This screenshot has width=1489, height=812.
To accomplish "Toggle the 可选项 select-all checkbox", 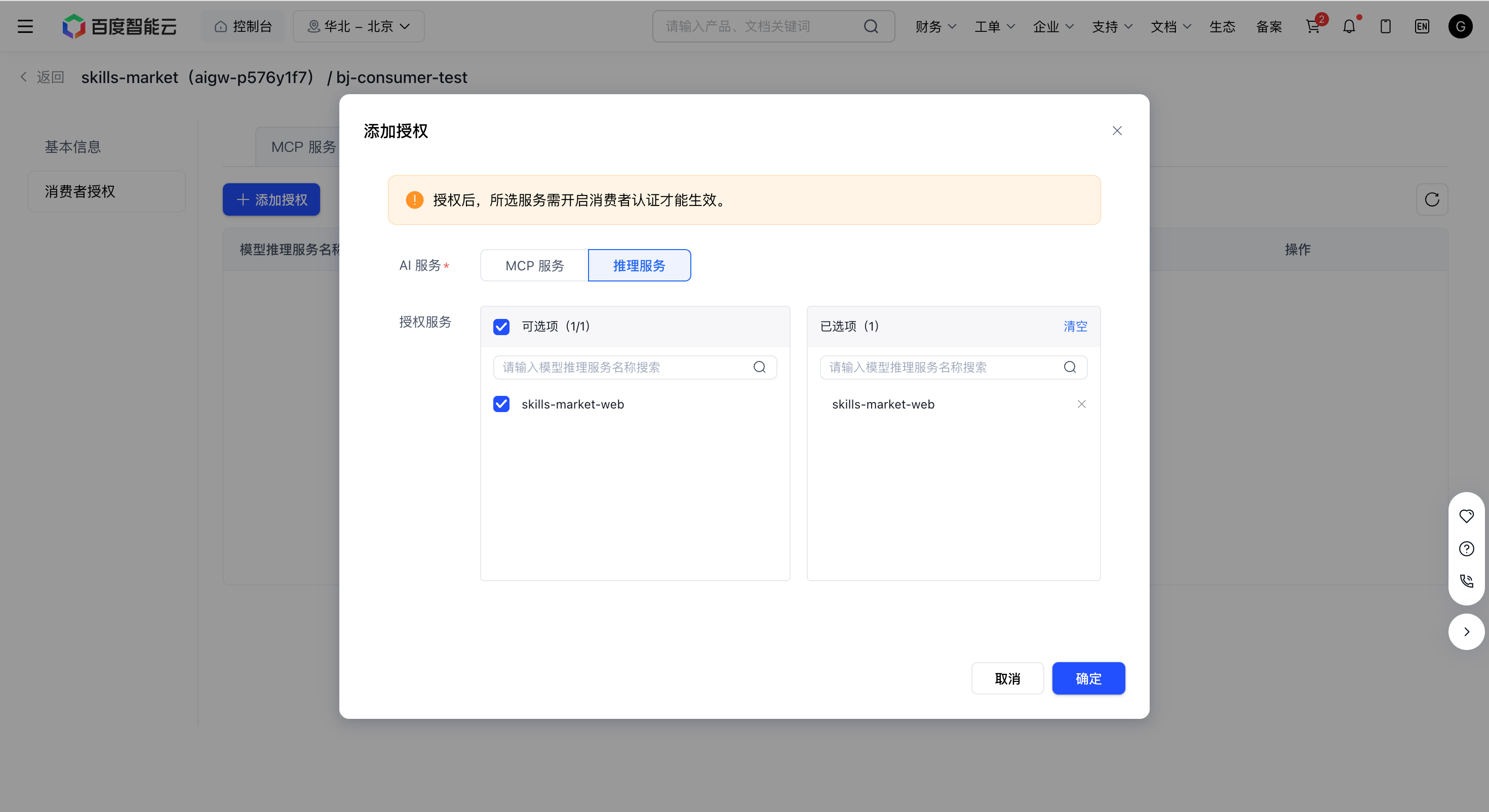I will click(x=501, y=327).
